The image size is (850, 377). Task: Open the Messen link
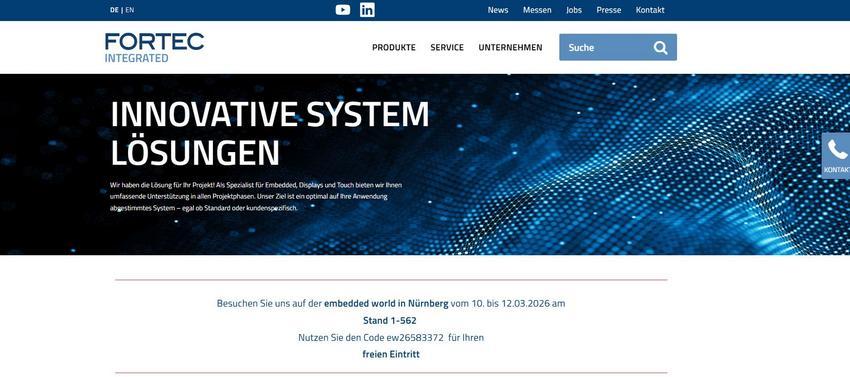[x=537, y=10]
